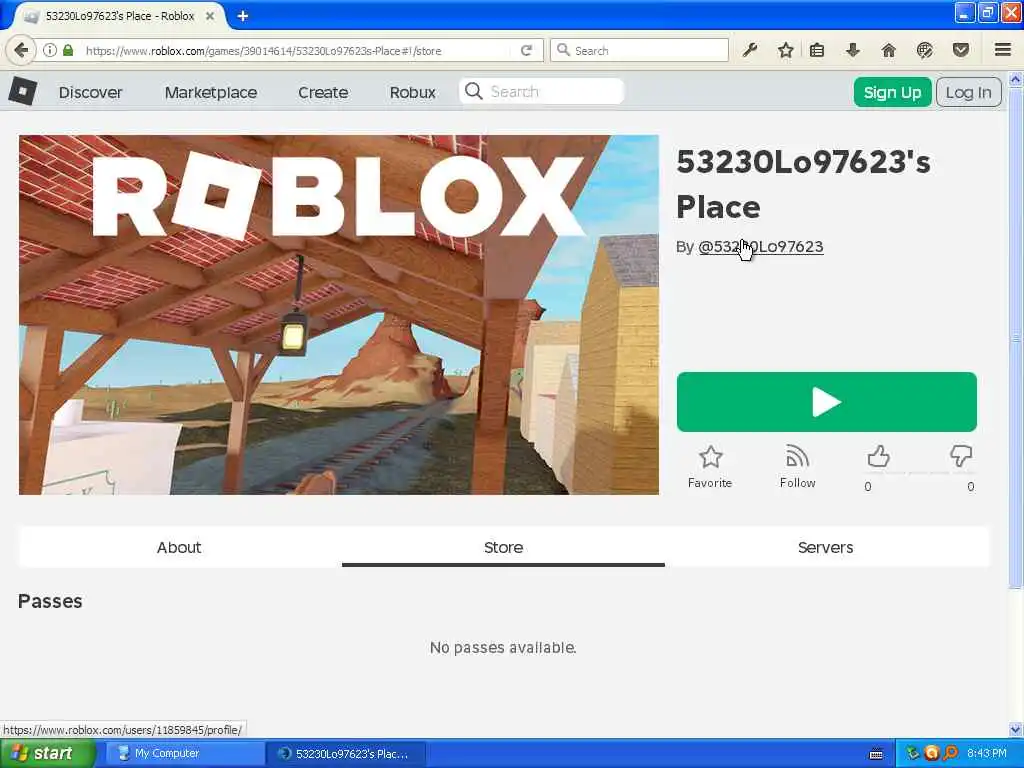
Task: Go back with the browser back arrow
Action: coord(21,50)
